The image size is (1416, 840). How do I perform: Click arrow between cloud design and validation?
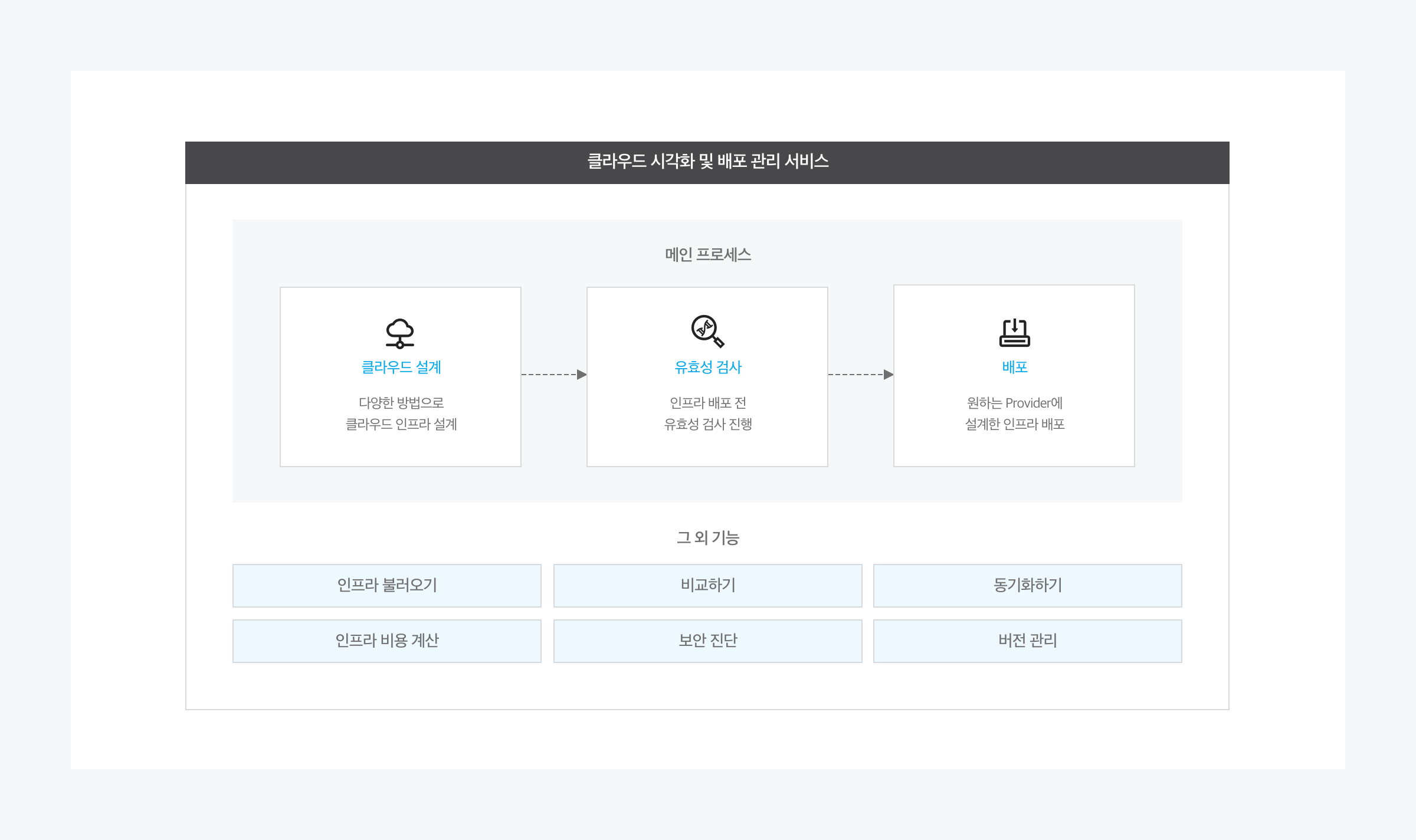point(553,375)
